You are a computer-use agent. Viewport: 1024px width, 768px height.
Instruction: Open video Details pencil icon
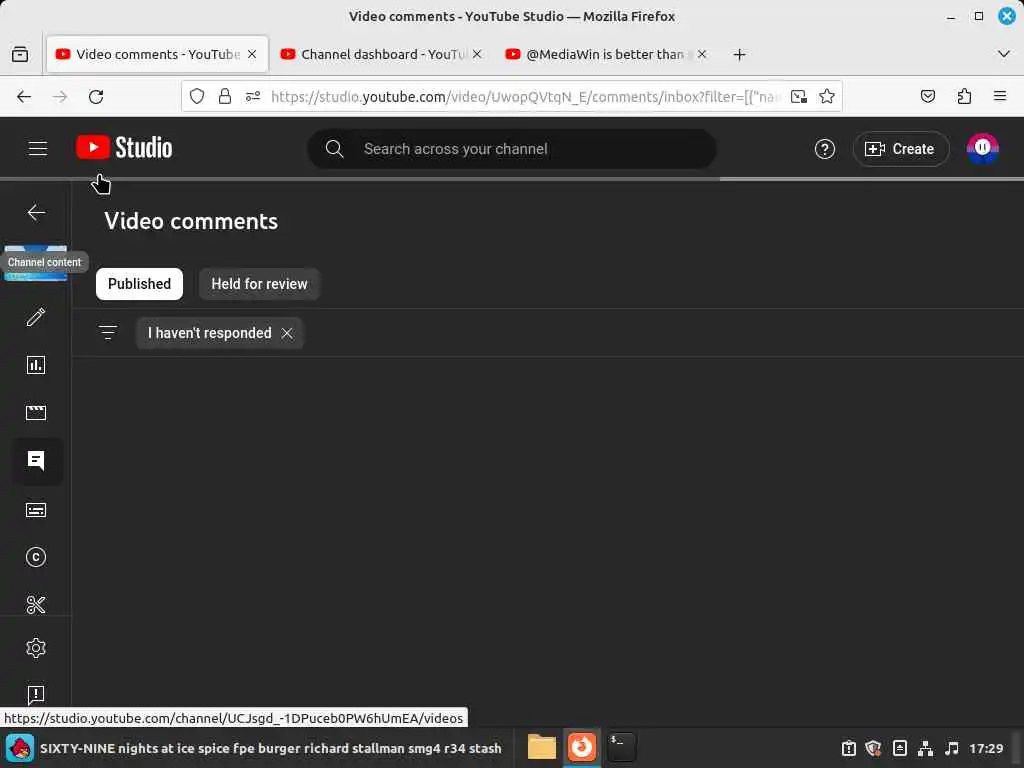36,317
